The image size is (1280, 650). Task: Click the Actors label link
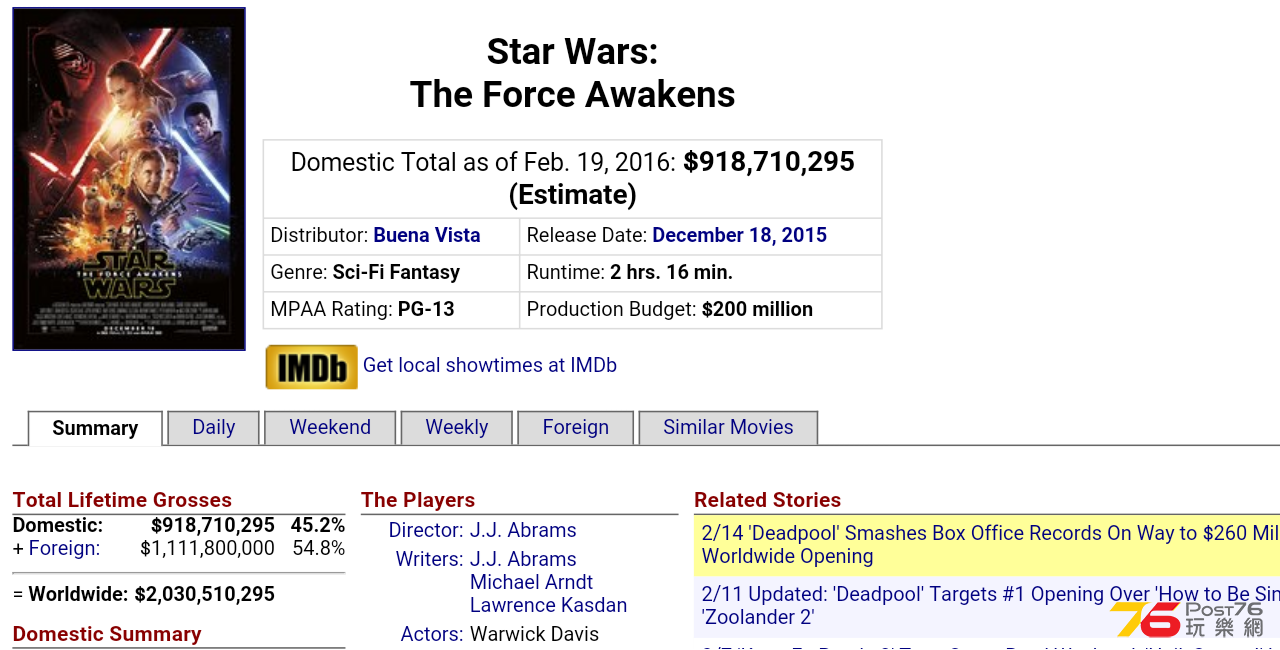(432, 635)
